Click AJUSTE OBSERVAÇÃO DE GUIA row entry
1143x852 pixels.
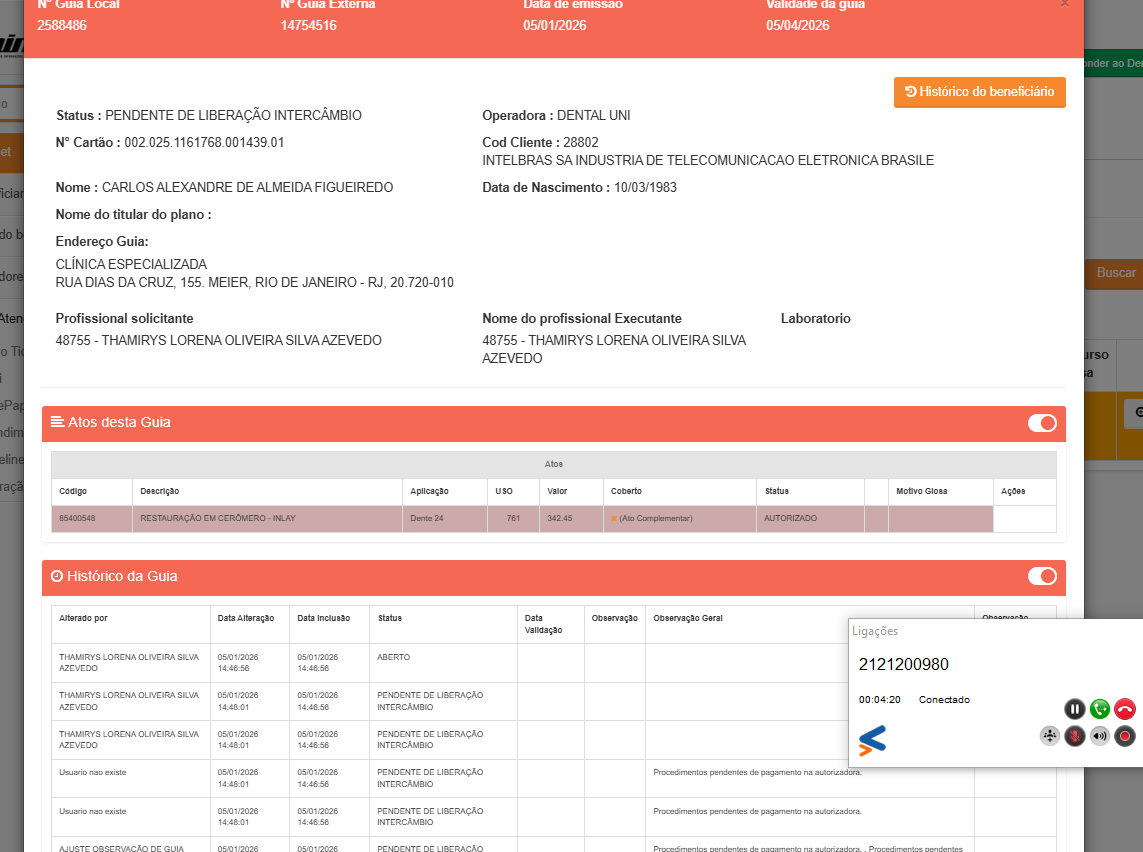122,848
